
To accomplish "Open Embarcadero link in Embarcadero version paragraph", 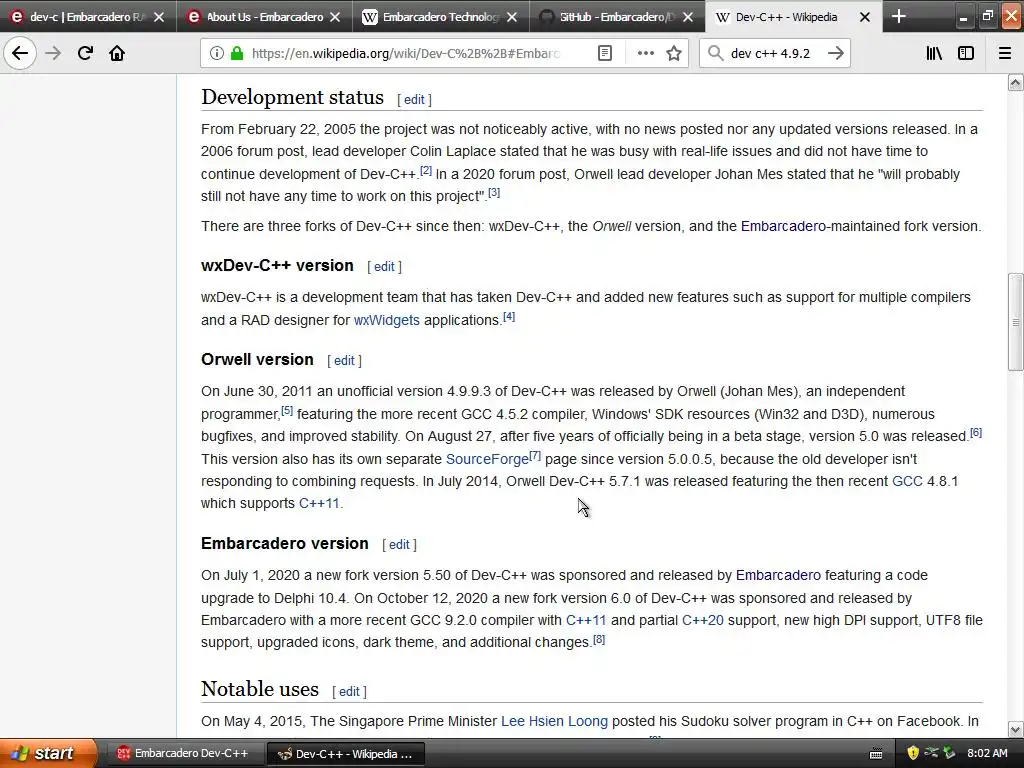I will point(778,575).
